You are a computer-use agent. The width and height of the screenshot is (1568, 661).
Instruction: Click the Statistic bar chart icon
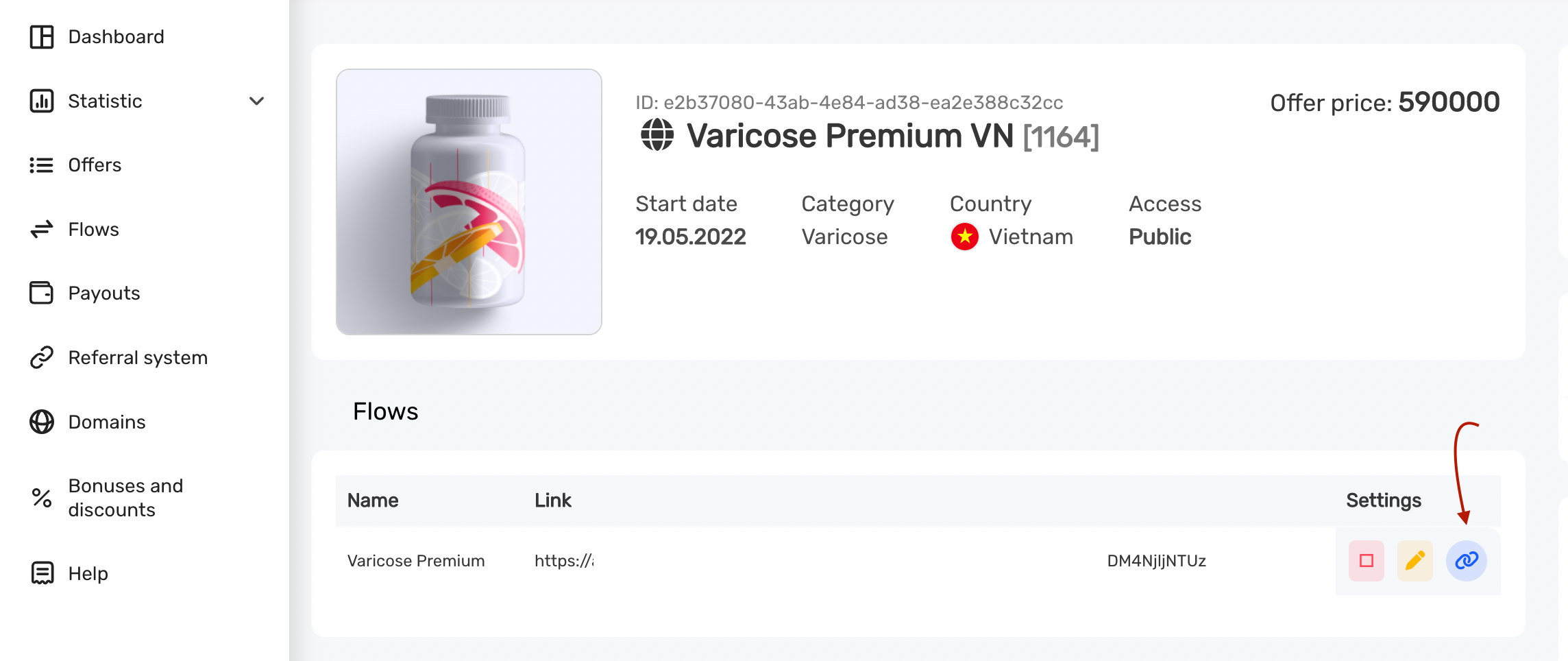(42, 101)
